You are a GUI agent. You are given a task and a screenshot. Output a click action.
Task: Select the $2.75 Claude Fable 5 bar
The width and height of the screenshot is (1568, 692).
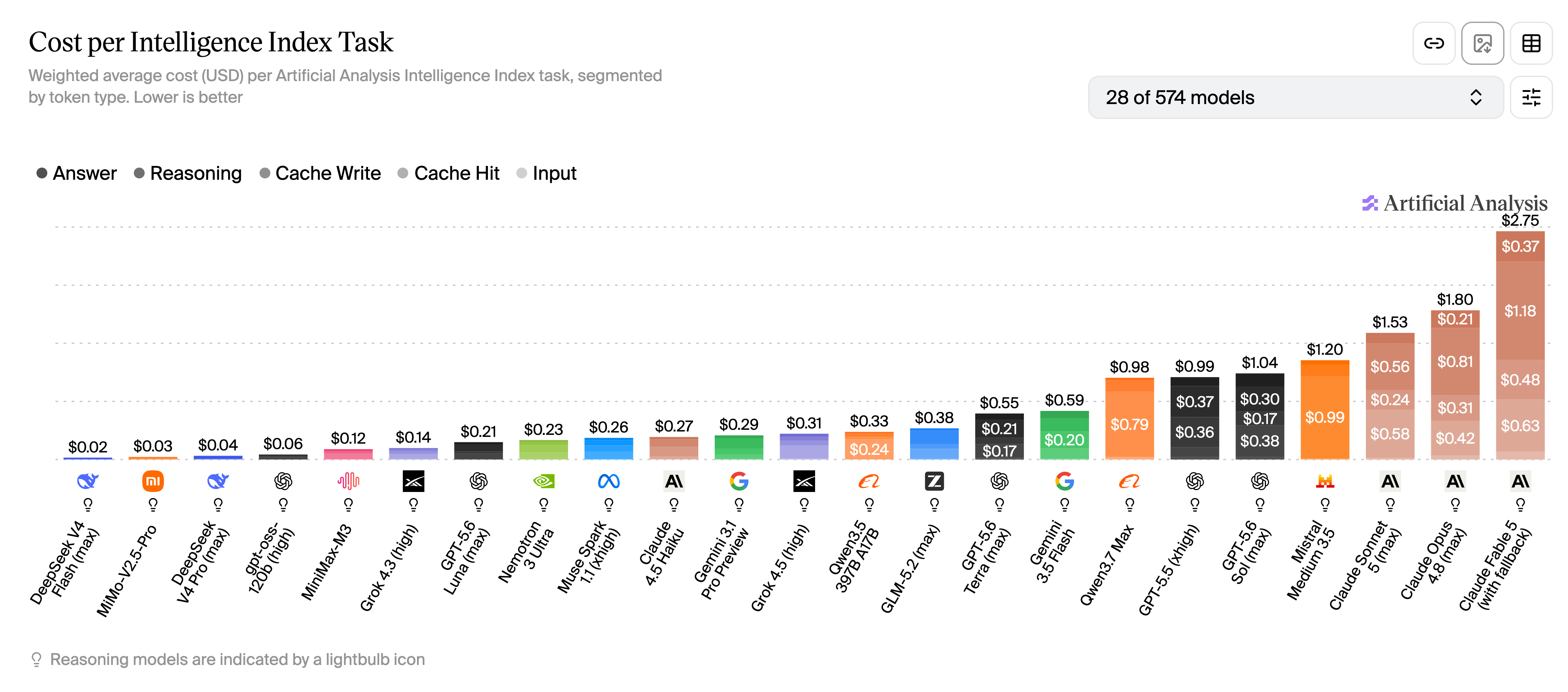(x=1520, y=345)
